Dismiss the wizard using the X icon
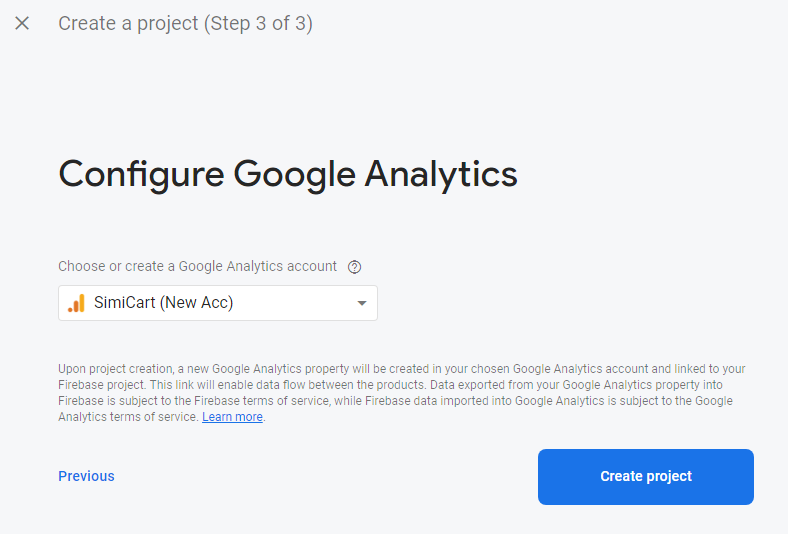Screen dimensions: 788x534 [x=22, y=23]
